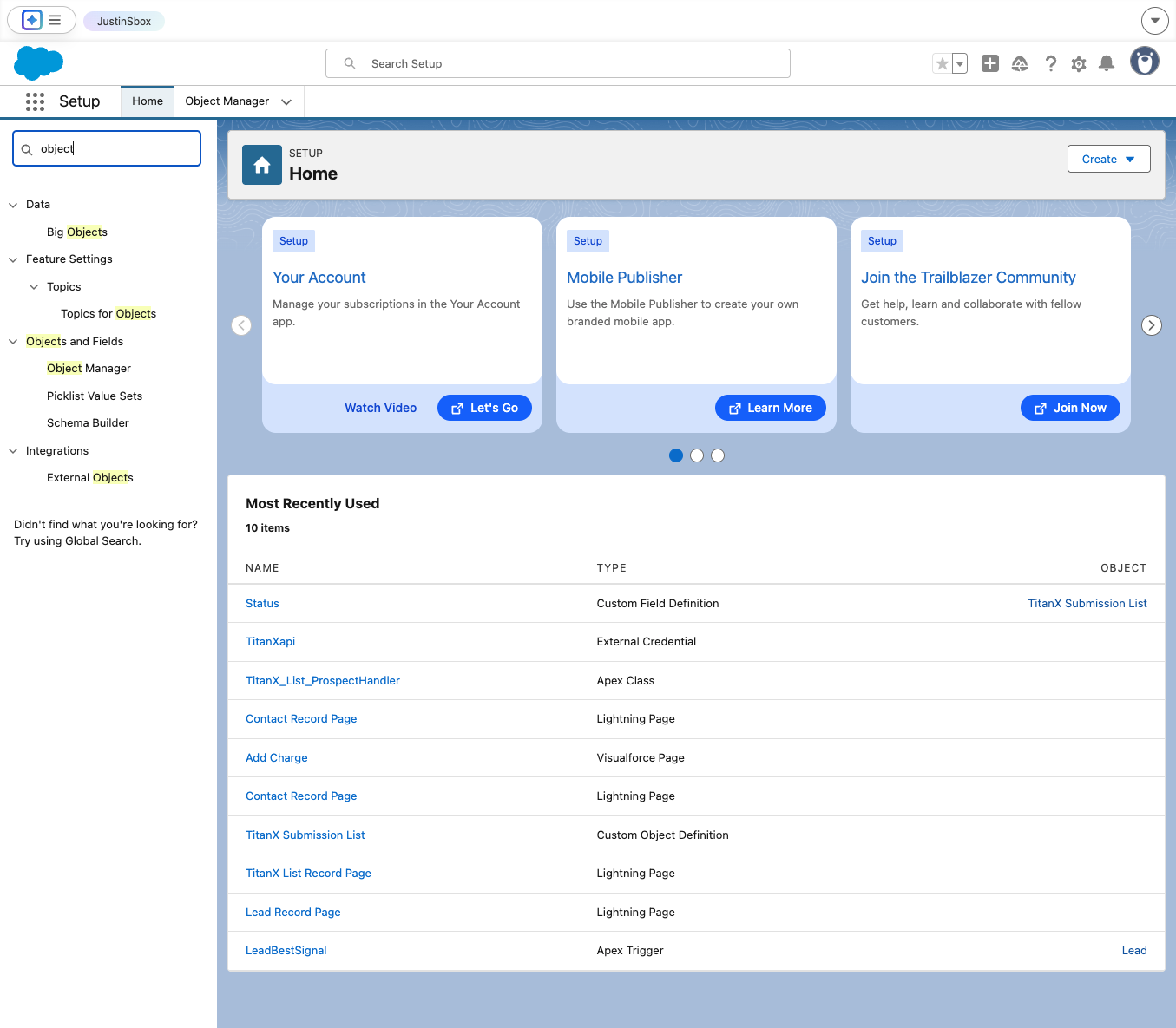Viewport: 1176px width, 1028px height.
Task: Select the first carousel page dot
Action: [676, 455]
